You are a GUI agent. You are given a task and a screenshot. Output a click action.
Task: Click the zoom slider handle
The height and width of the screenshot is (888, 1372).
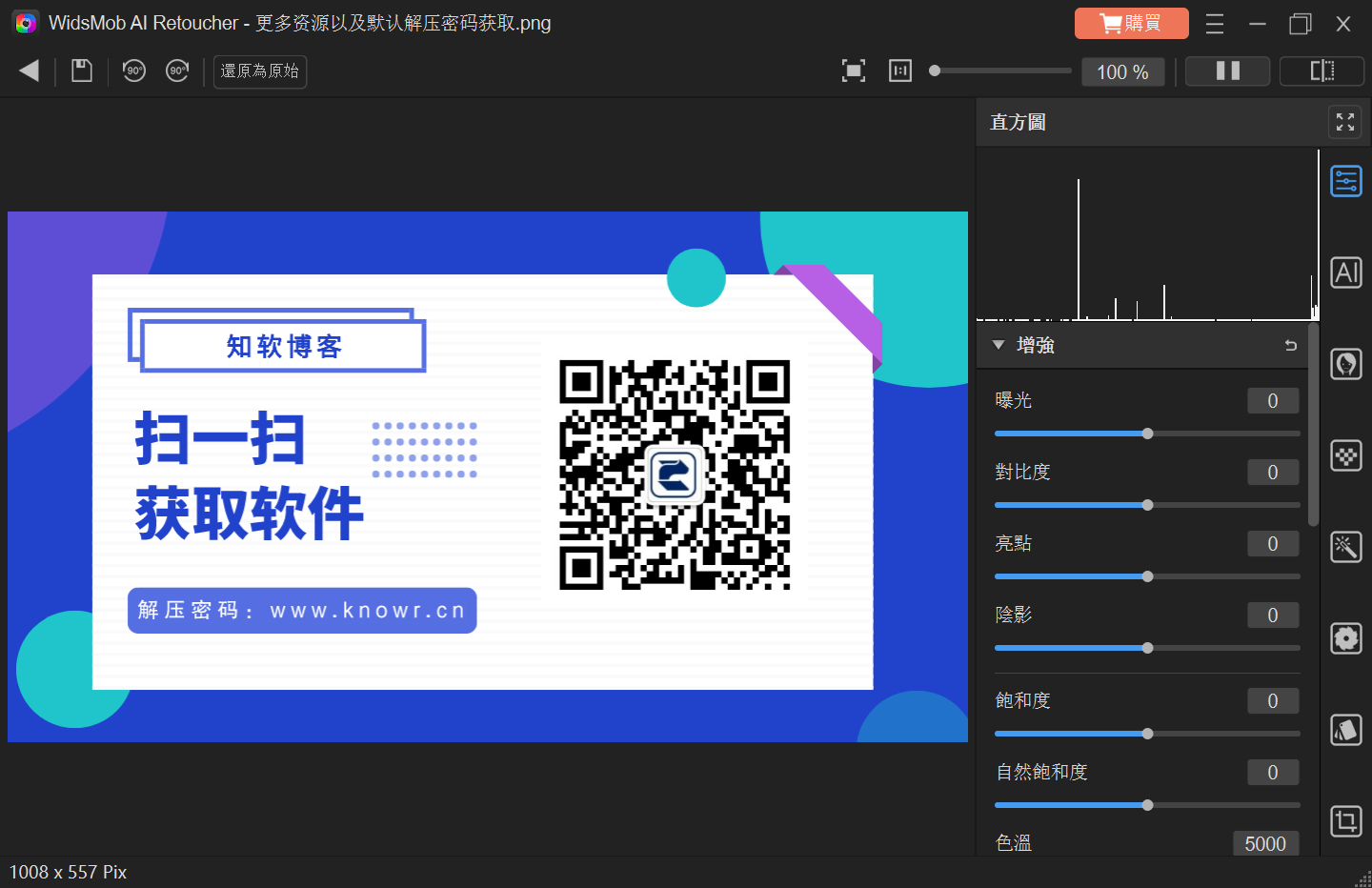935,71
